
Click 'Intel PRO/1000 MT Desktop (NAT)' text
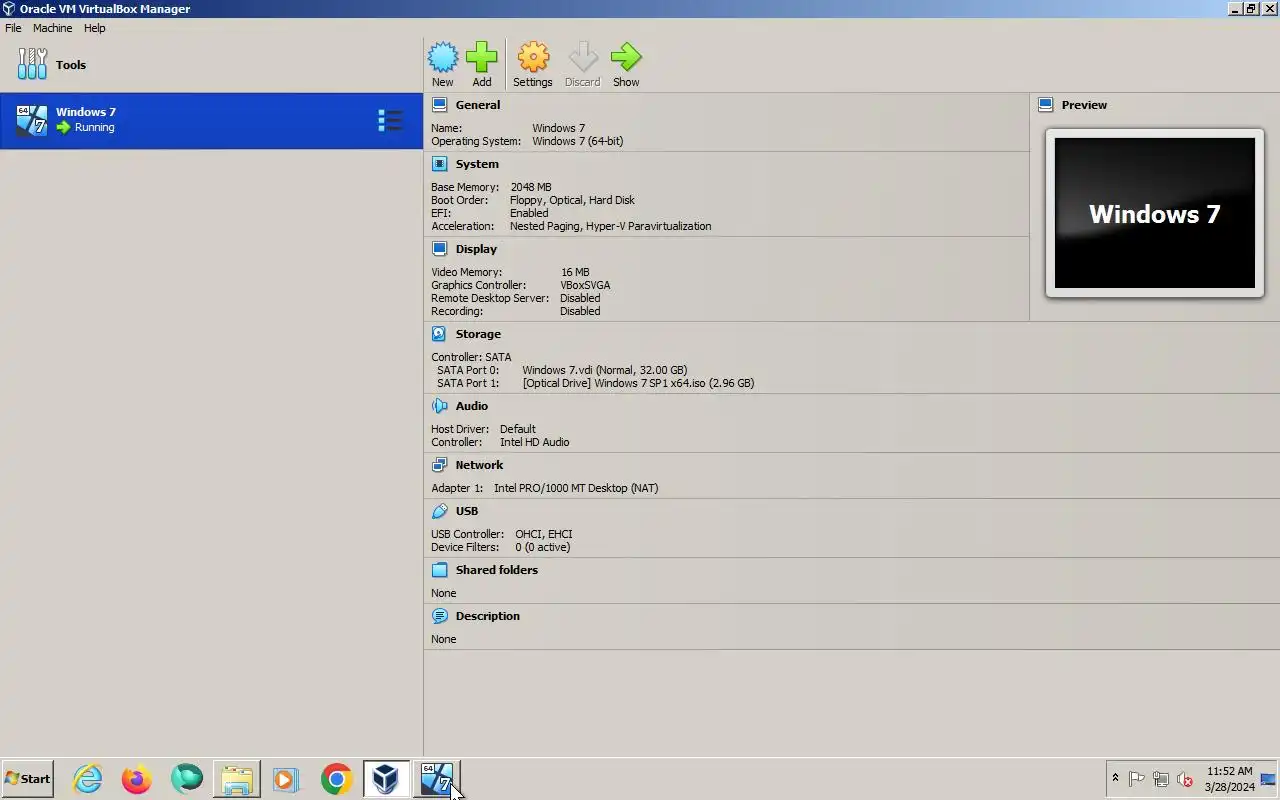(576, 488)
